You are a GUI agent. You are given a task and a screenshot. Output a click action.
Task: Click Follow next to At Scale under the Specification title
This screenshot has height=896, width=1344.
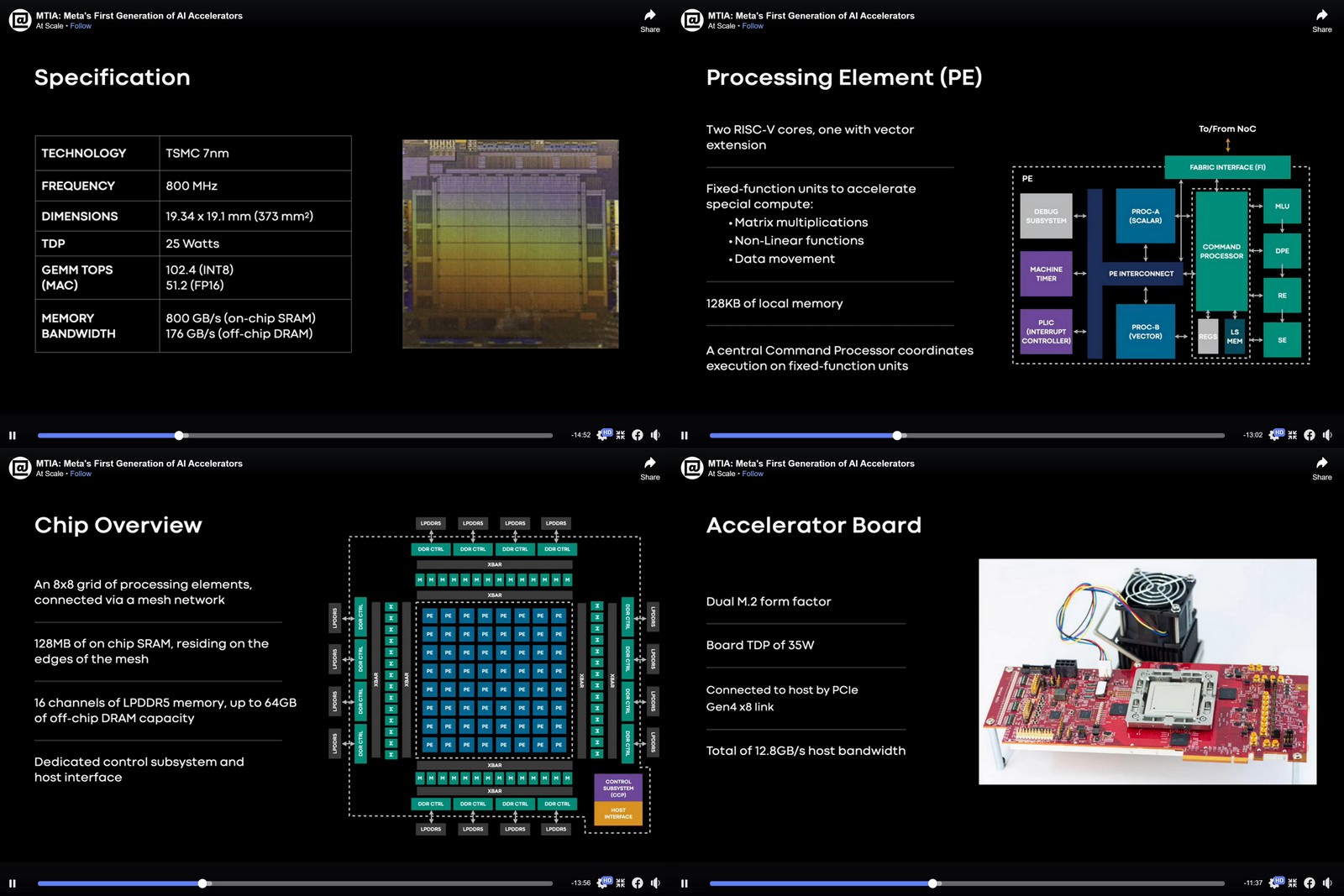coord(80,26)
